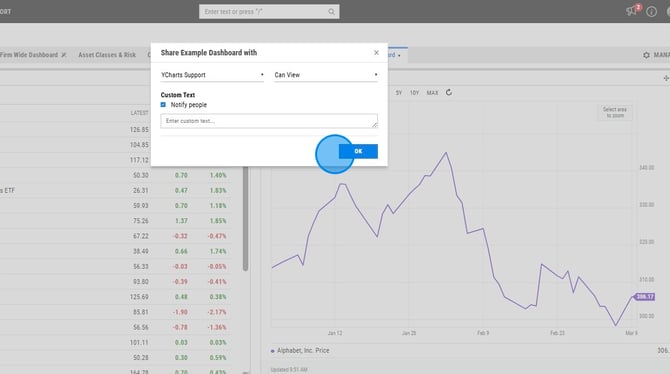The height and width of the screenshot is (374, 670).
Task: Select the 10Y chart range
Action: [414, 93]
